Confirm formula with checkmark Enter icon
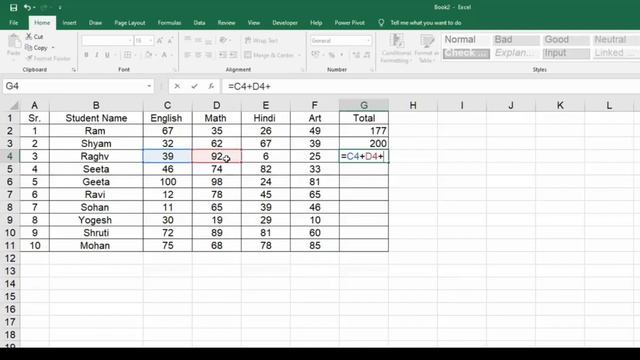 (x=194, y=86)
